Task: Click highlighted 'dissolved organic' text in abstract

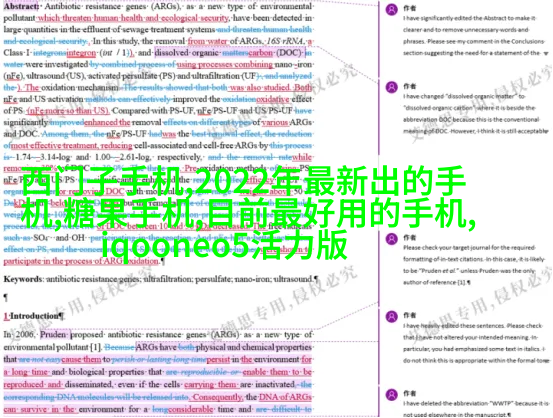Action: click(187, 53)
